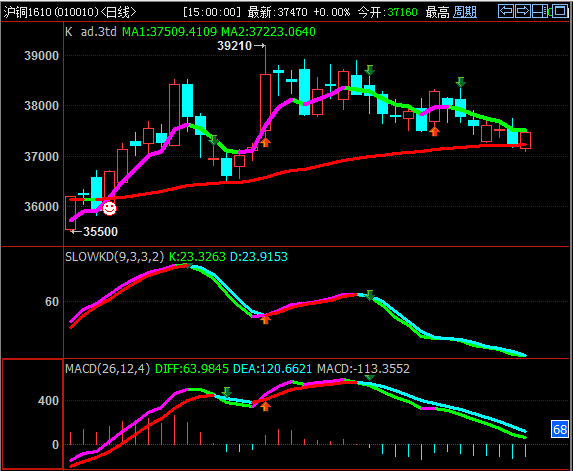Click the right arrow navigation icon
573x471 pixels.
coord(523,11)
